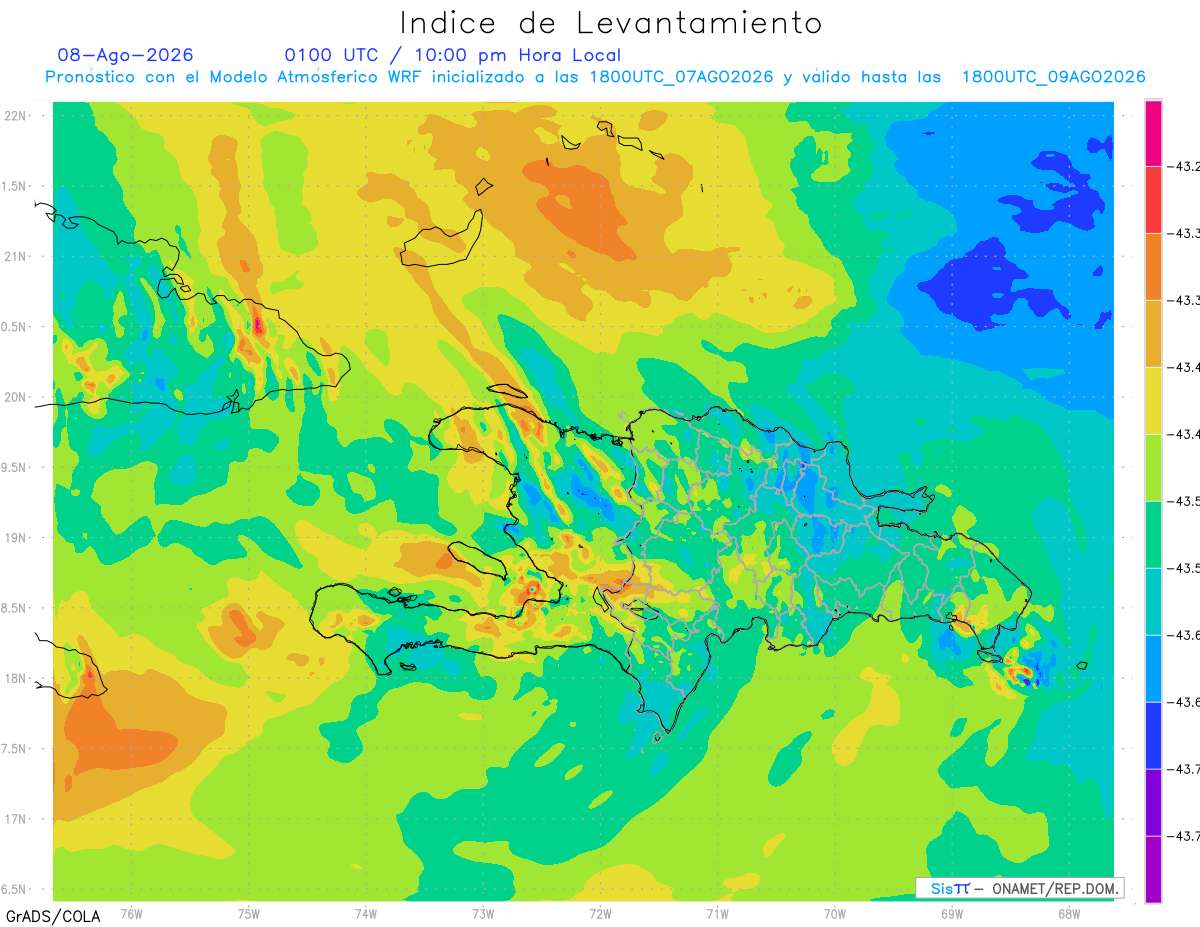Click the '69W' longitude label
Viewport: 1200px width, 927px height.
(x=952, y=913)
